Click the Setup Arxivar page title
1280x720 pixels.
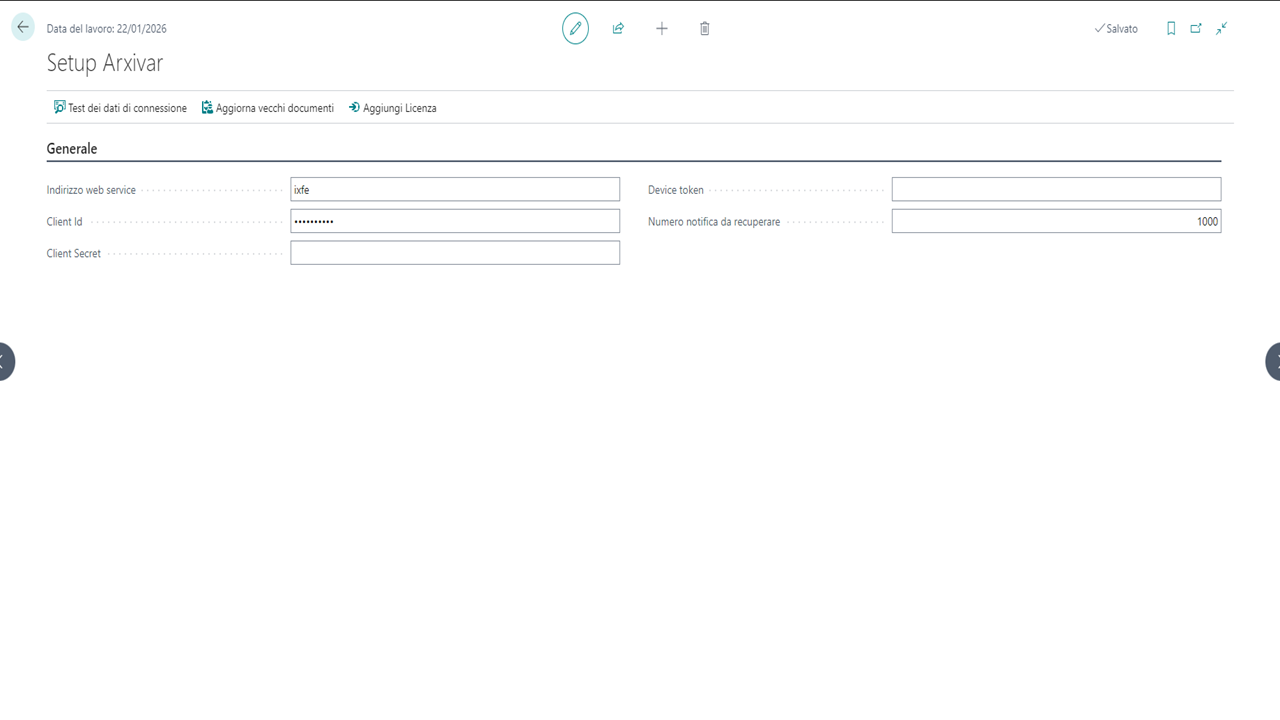[105, 63]
